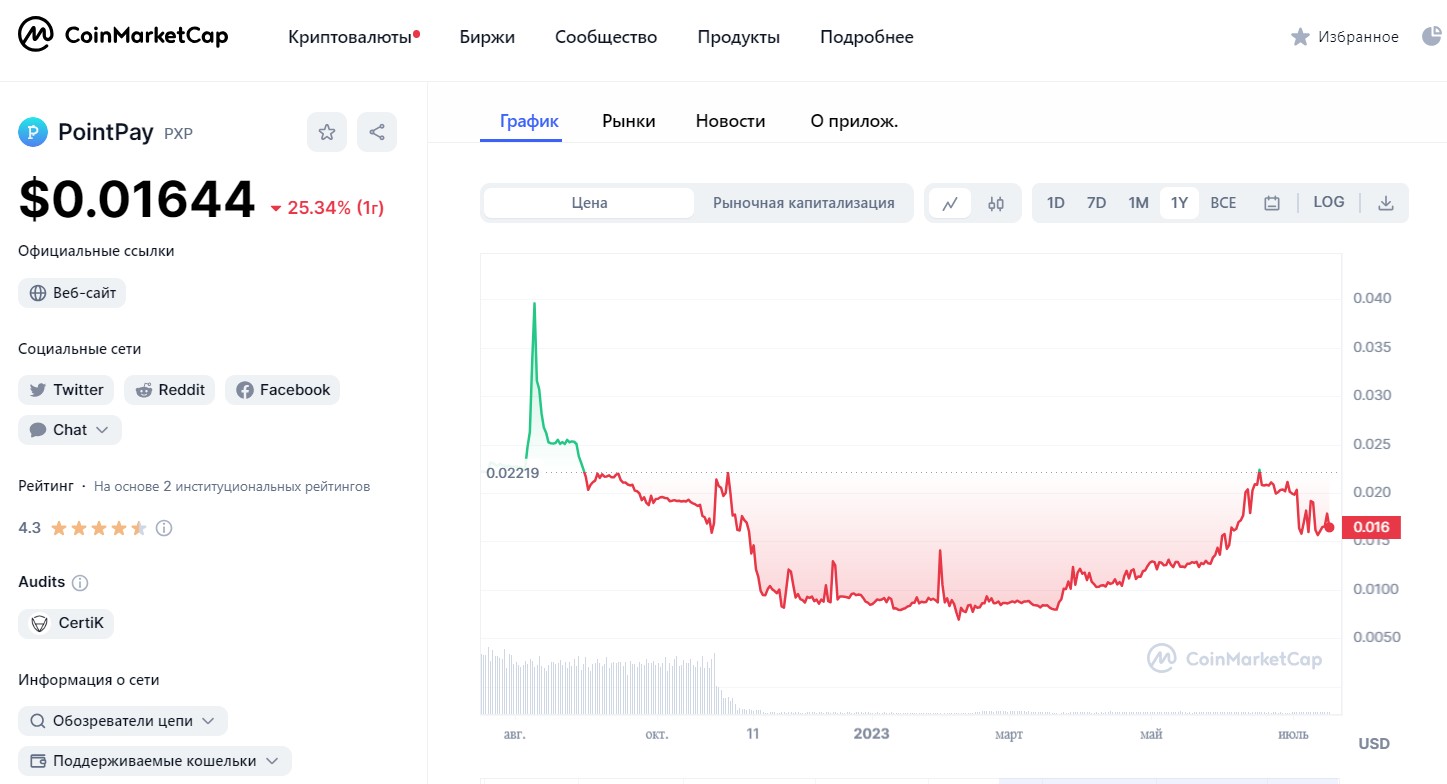Click the PXP ticker symbol

[x=178, y=133]
